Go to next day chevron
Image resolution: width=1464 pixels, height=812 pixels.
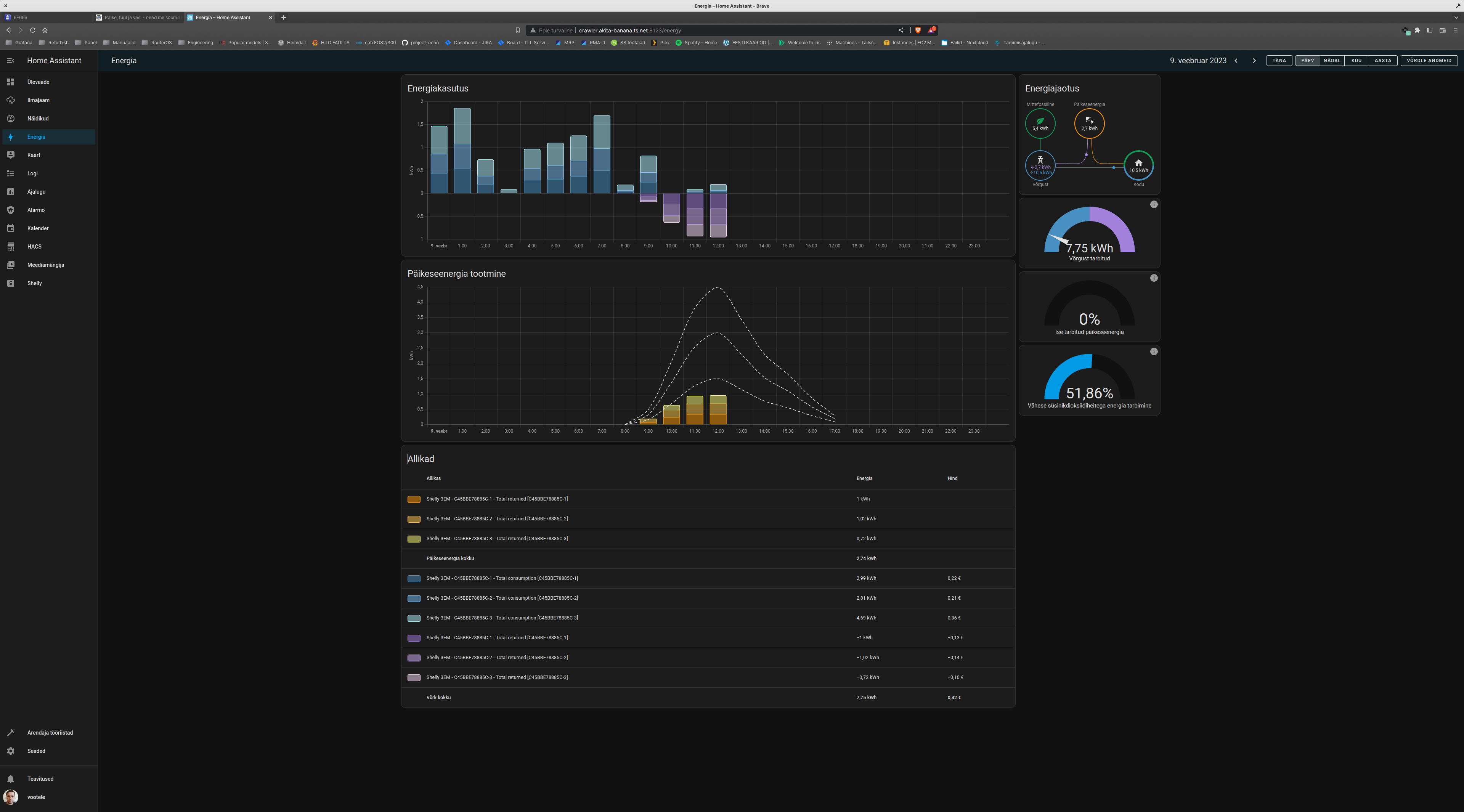tap(1254, 60)
